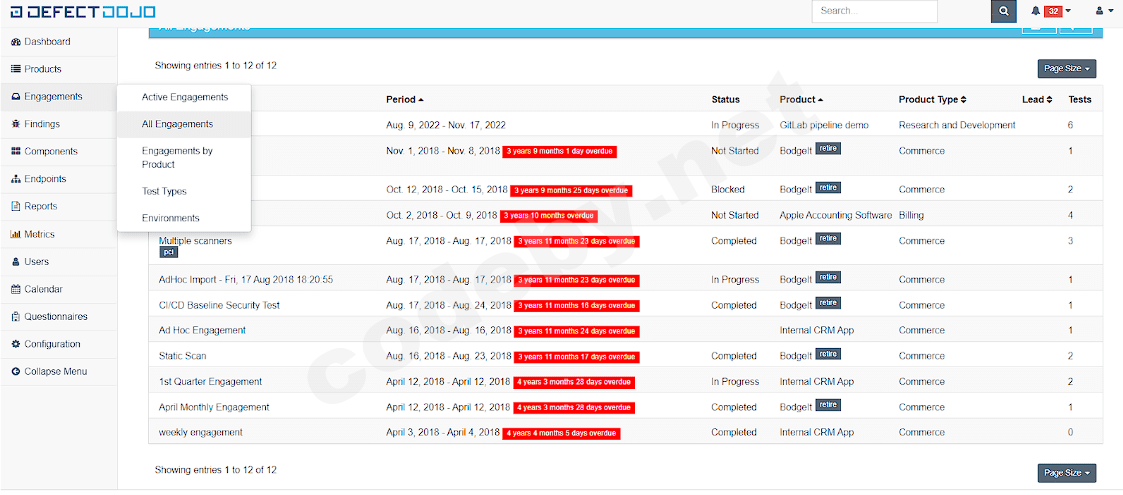Click into the Search input field
This screenshot has width=1123, height=495.
tap(874, 11)
